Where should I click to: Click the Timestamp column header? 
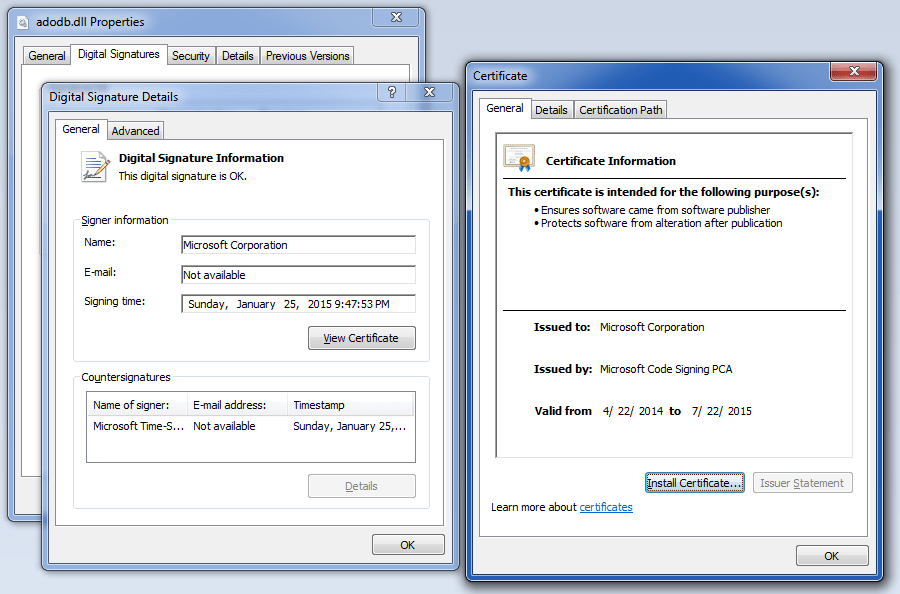pyautogui.click(x=318, y=404)
